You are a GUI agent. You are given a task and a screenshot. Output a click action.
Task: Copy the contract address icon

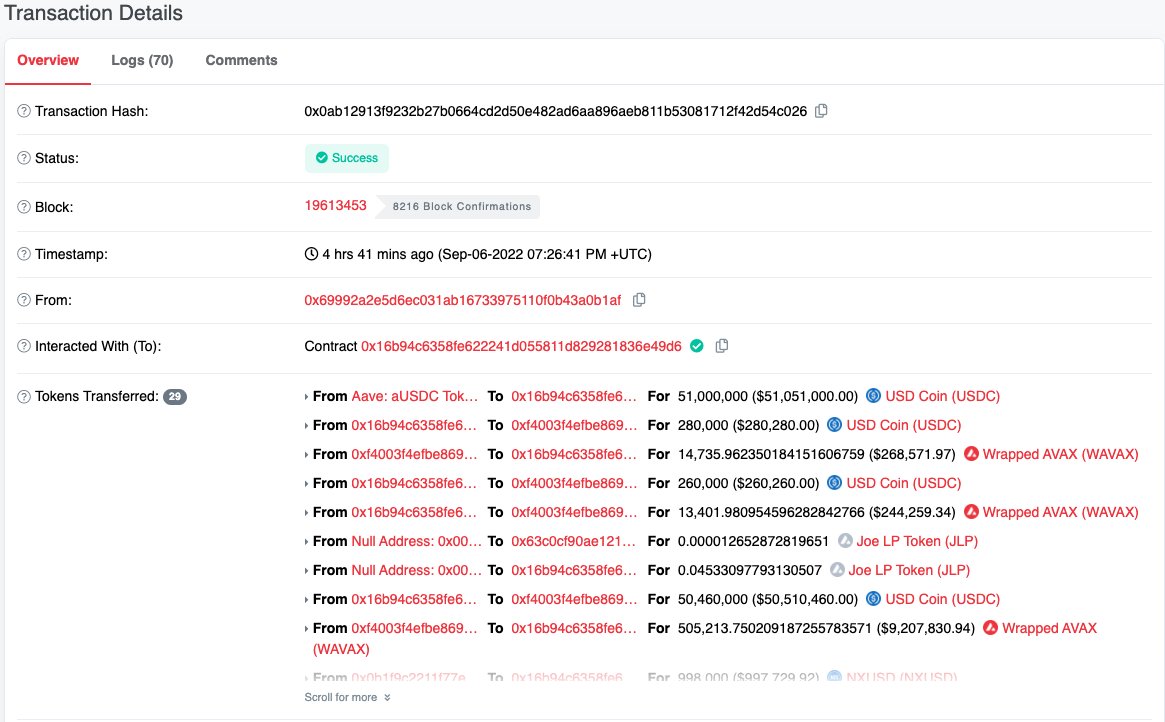[721, 346]
